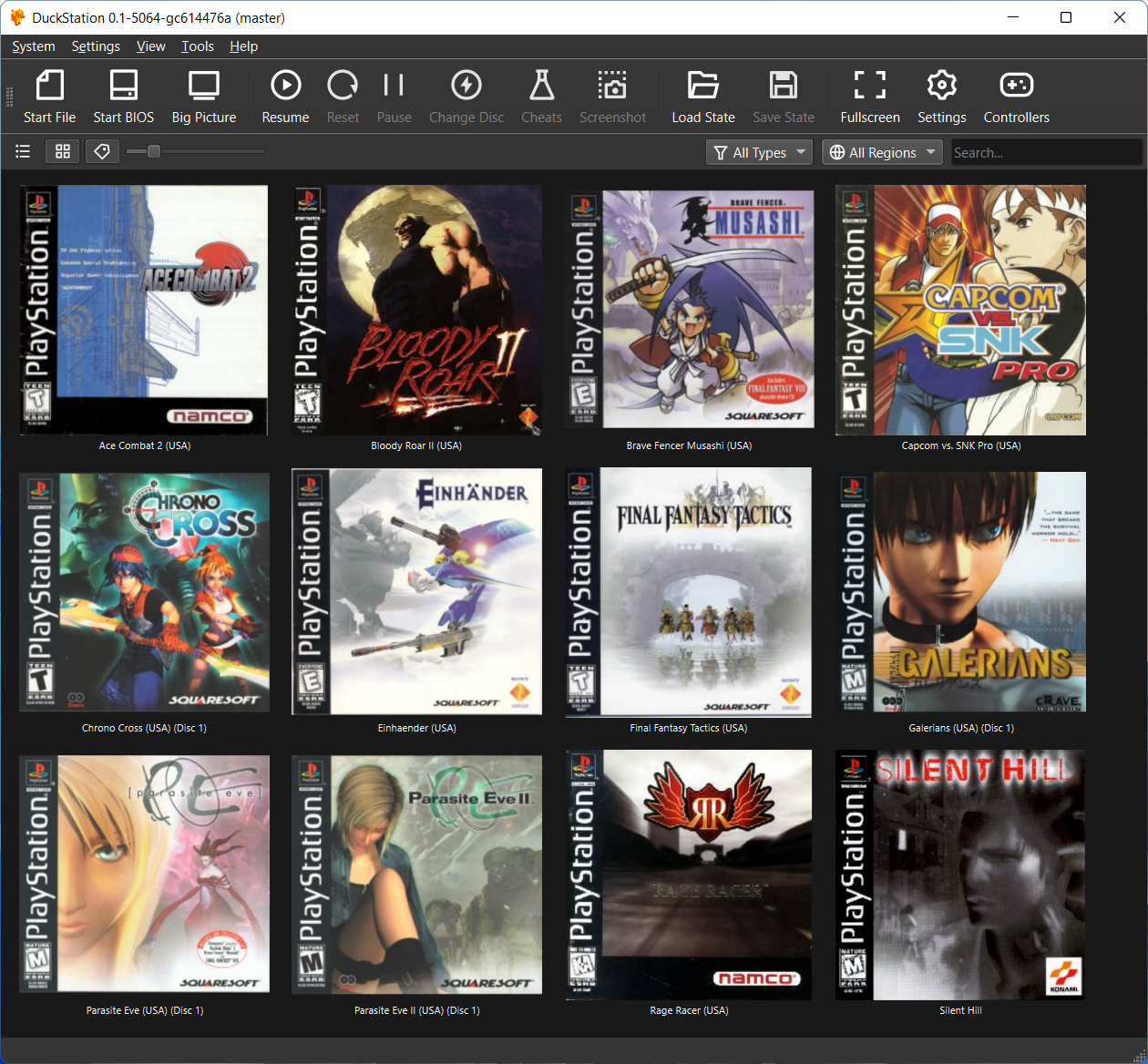Open the Settings gear in toolbar
Screen dimensions: 1148x1064
pyautogui.click(x=942, y=86)
